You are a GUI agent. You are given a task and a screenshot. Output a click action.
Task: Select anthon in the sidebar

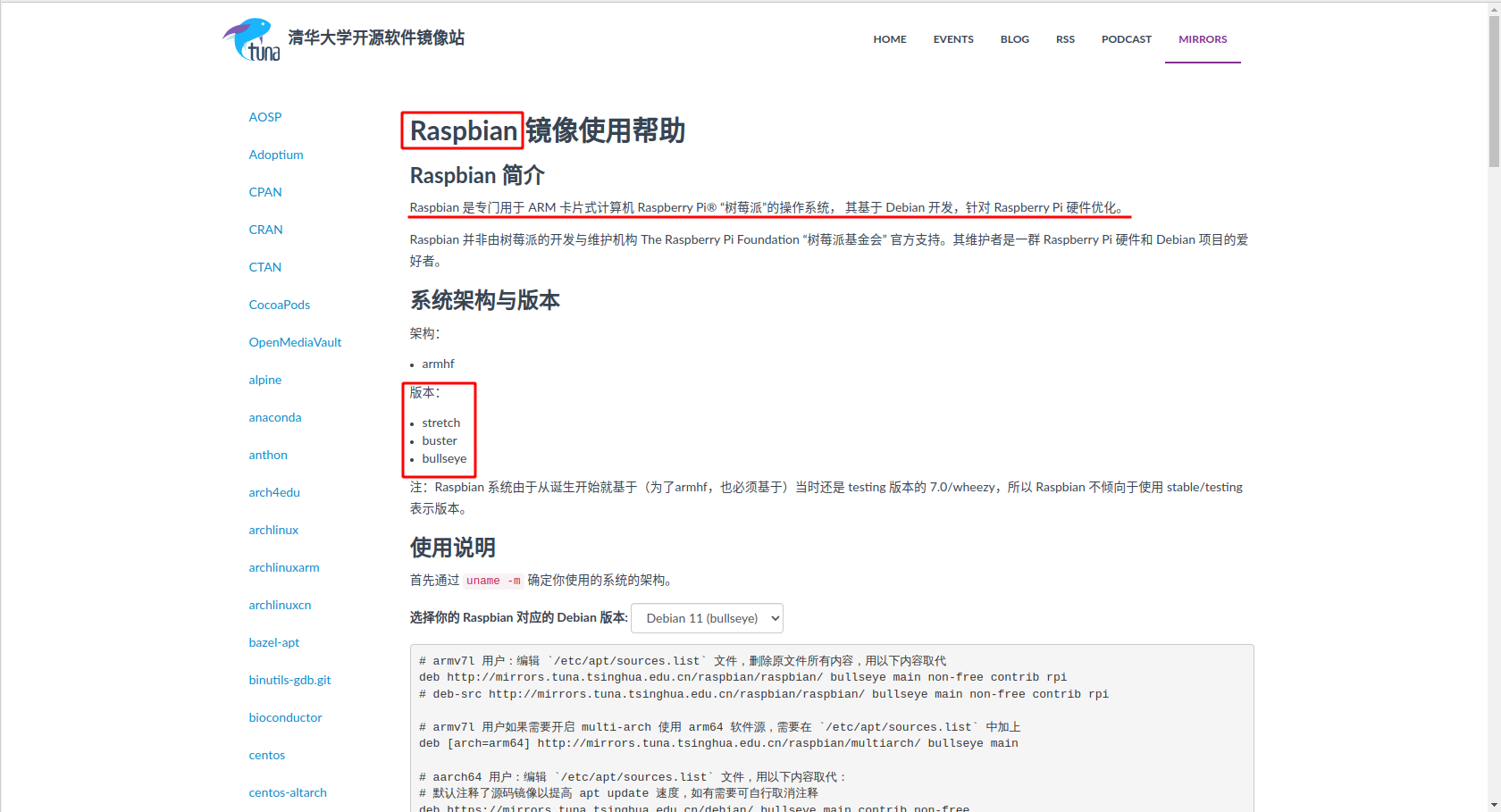pyautogui.click(x=268, y=455)
